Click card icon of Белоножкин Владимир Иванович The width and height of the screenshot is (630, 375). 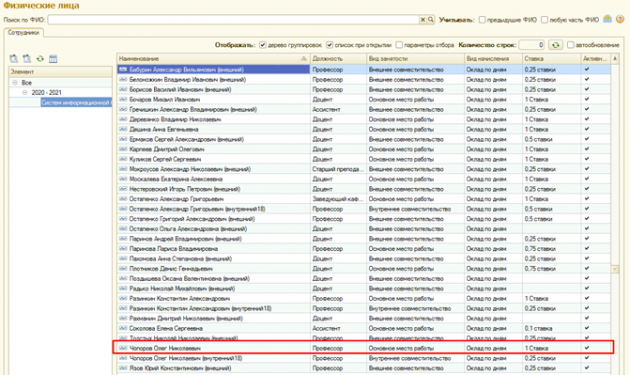click(123, 80)
